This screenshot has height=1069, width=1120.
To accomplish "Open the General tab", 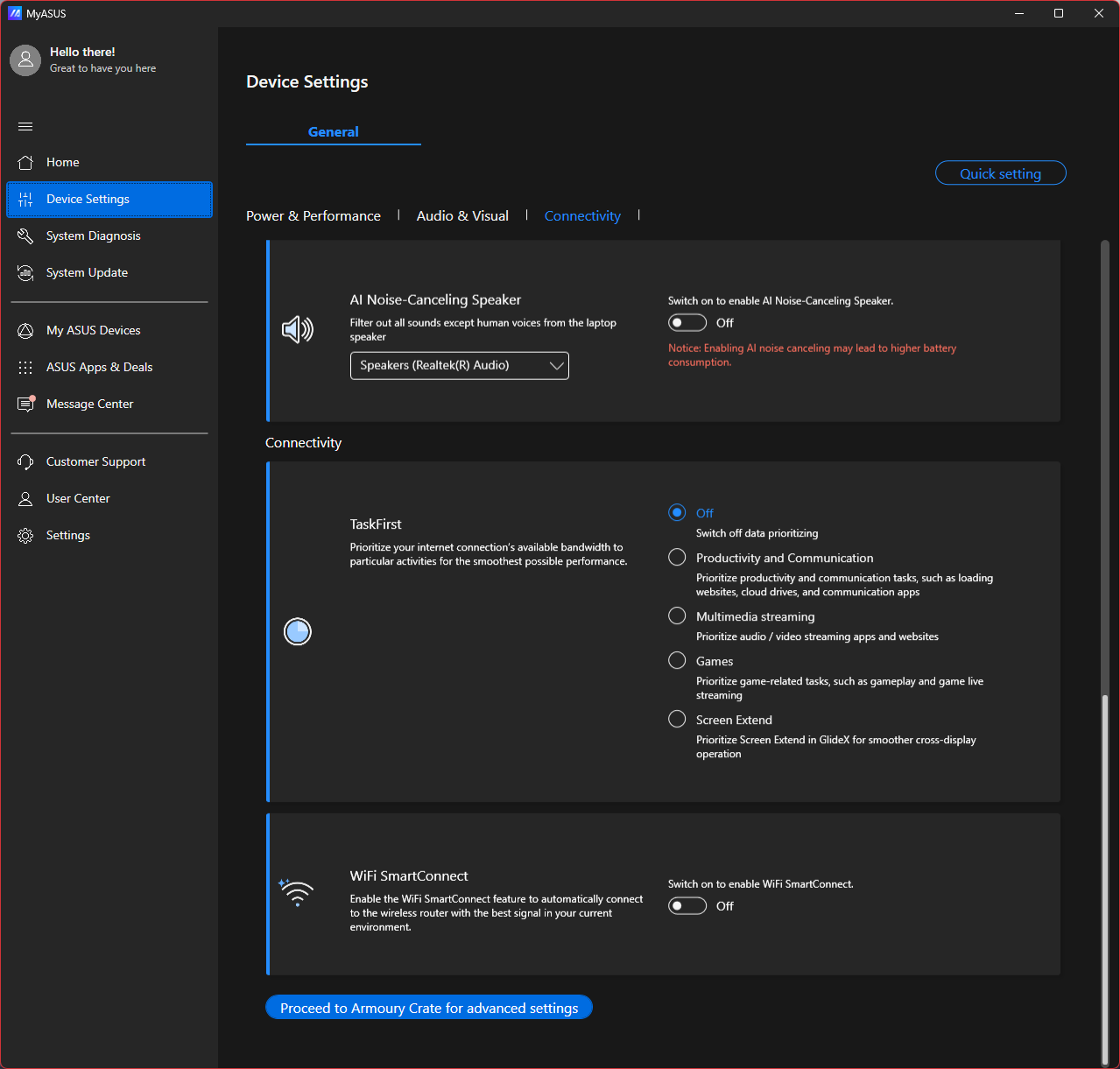I will click(334, 131).
